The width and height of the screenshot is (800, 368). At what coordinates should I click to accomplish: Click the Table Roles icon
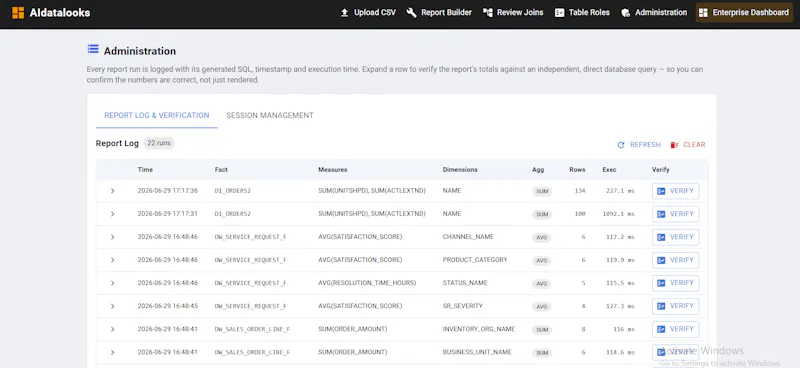(560, 13)
